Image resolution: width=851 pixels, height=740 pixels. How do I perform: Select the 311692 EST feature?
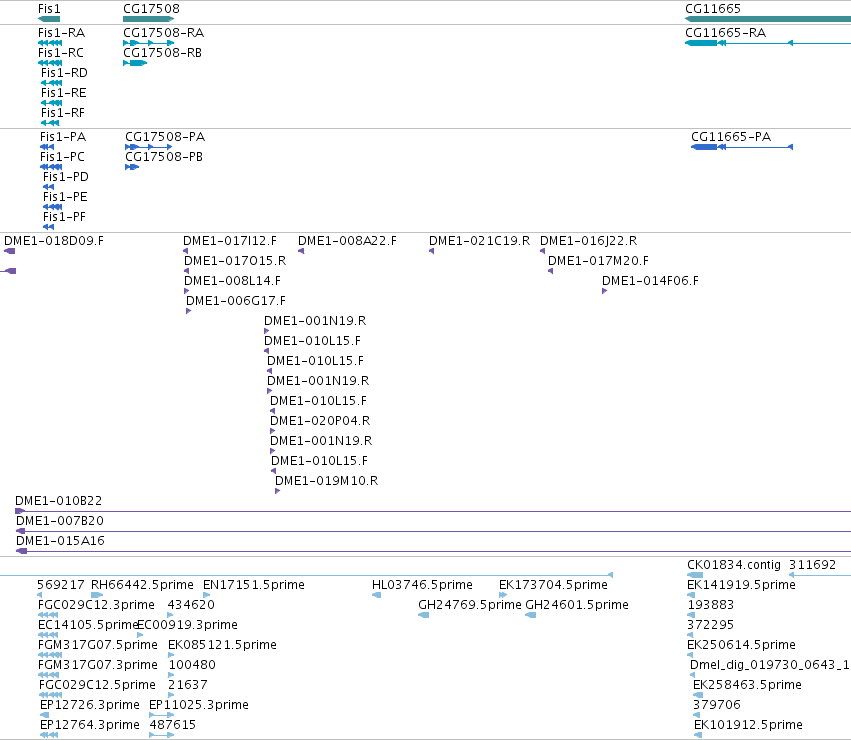coord(812,565)
